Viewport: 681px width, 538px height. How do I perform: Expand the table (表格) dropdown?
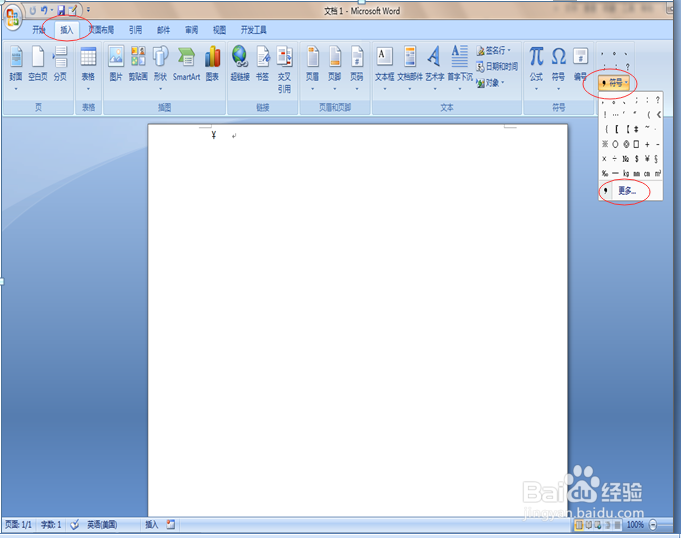tap(88, 89)
